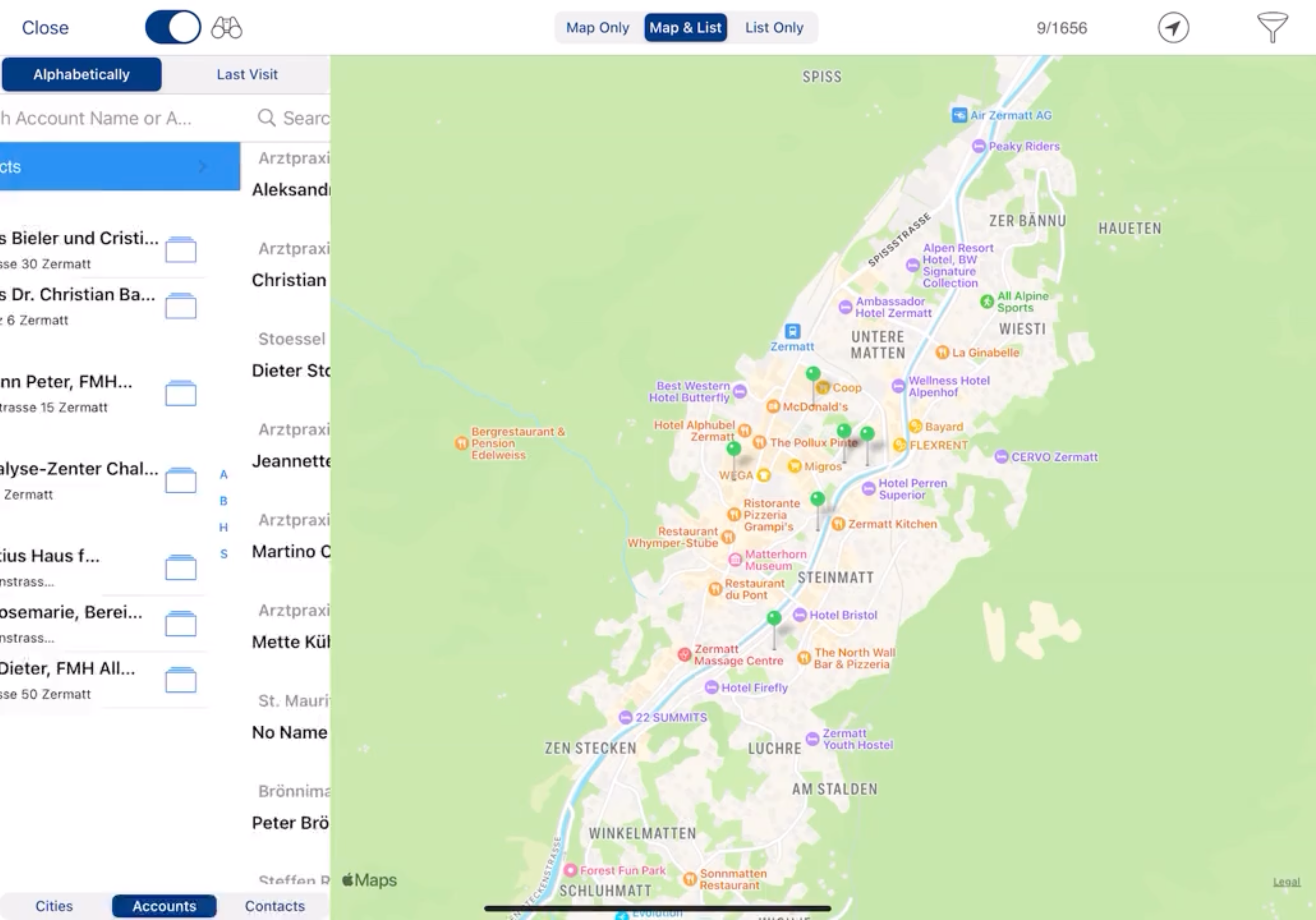Switch to List Only view
This screenshot has height=920, width=1316.
tap(774, 27)
